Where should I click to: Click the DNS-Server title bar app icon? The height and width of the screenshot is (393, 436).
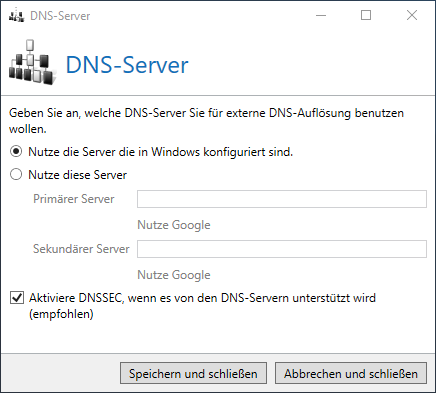pos(16,15)
